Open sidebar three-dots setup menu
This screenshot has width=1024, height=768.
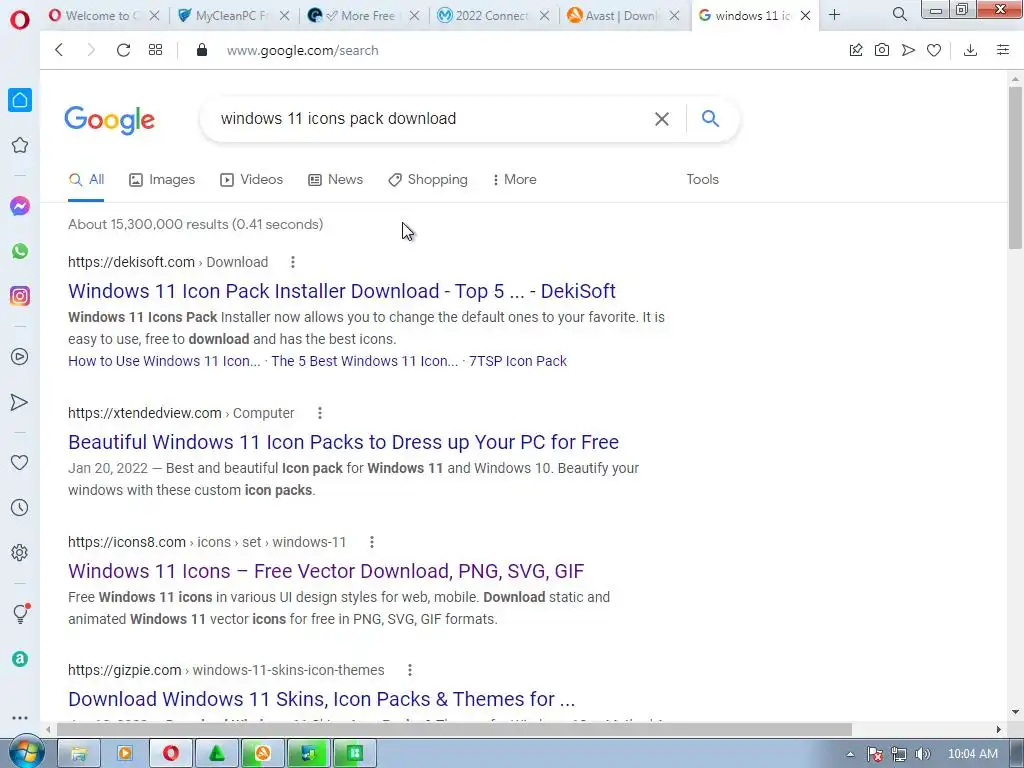(20, 718)
